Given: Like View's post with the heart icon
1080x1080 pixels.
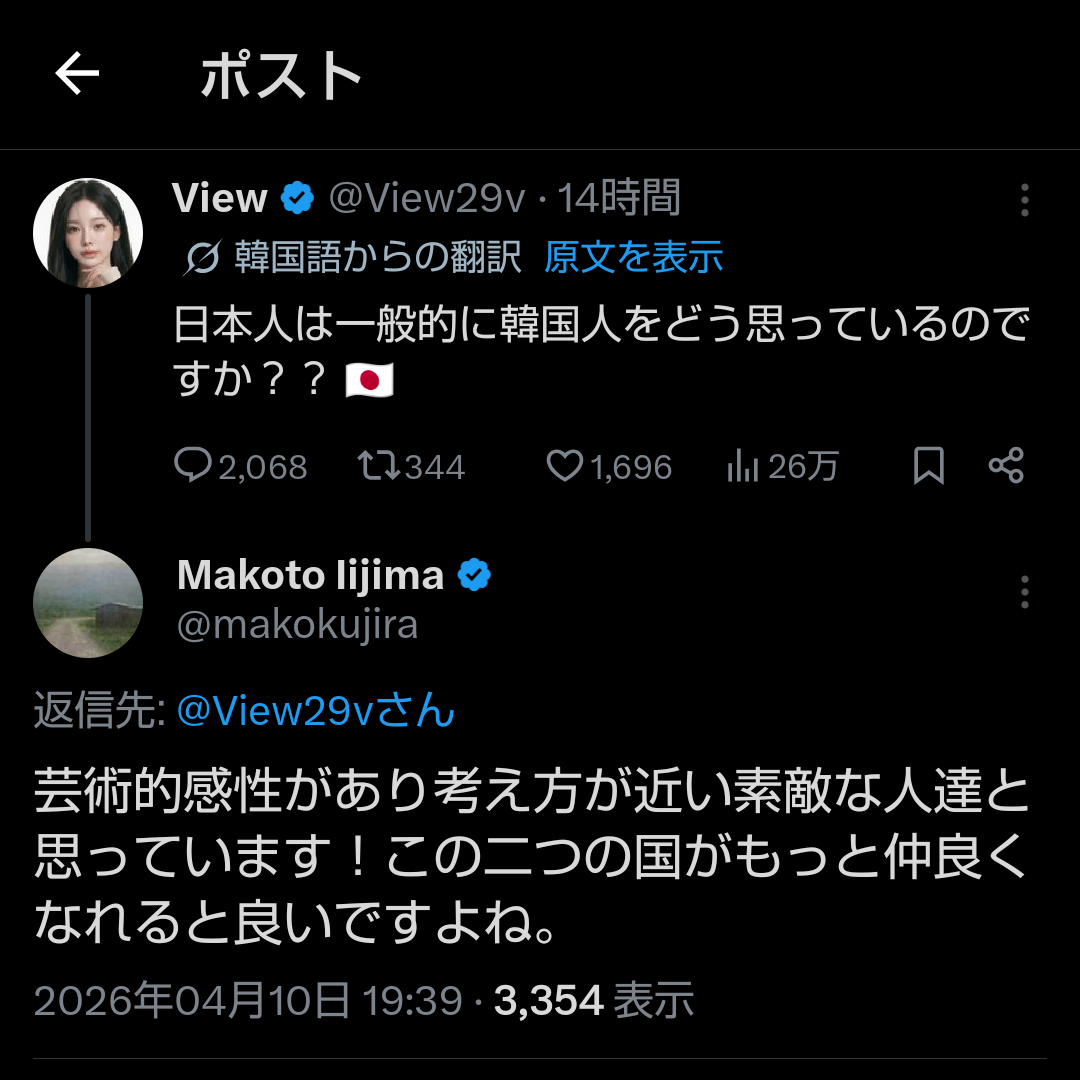Looking at the screenshot, I should (x=565, y=466).
